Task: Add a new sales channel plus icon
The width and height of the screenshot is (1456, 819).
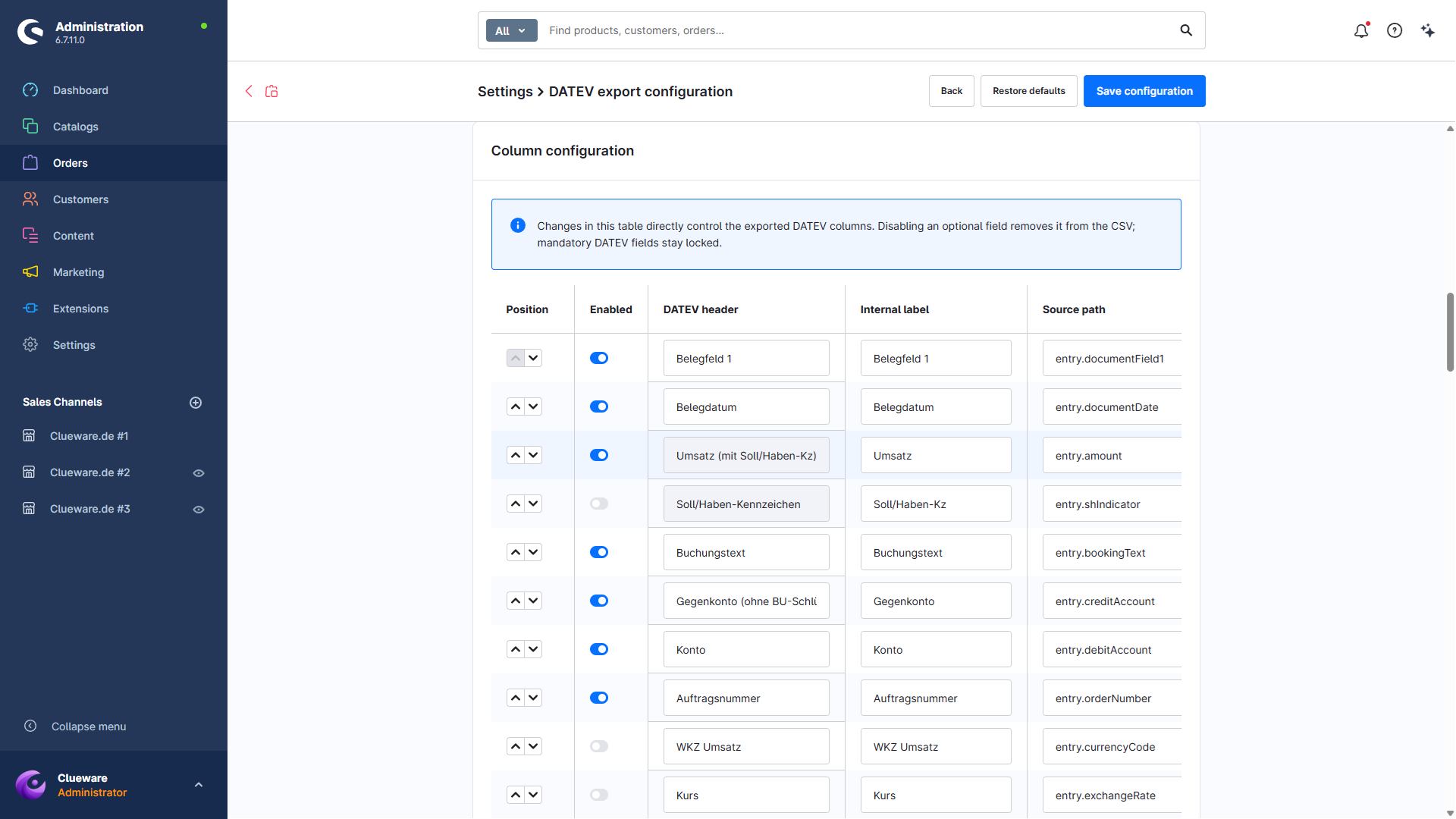Action: tap(196, 403)
